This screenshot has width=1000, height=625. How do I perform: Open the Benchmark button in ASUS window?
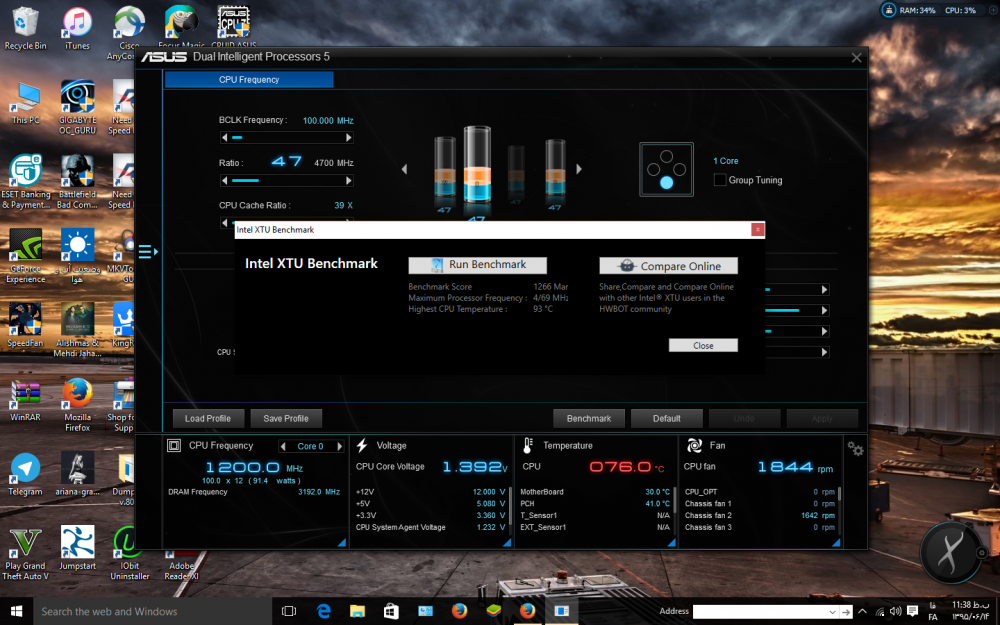[x=589, y=418]
